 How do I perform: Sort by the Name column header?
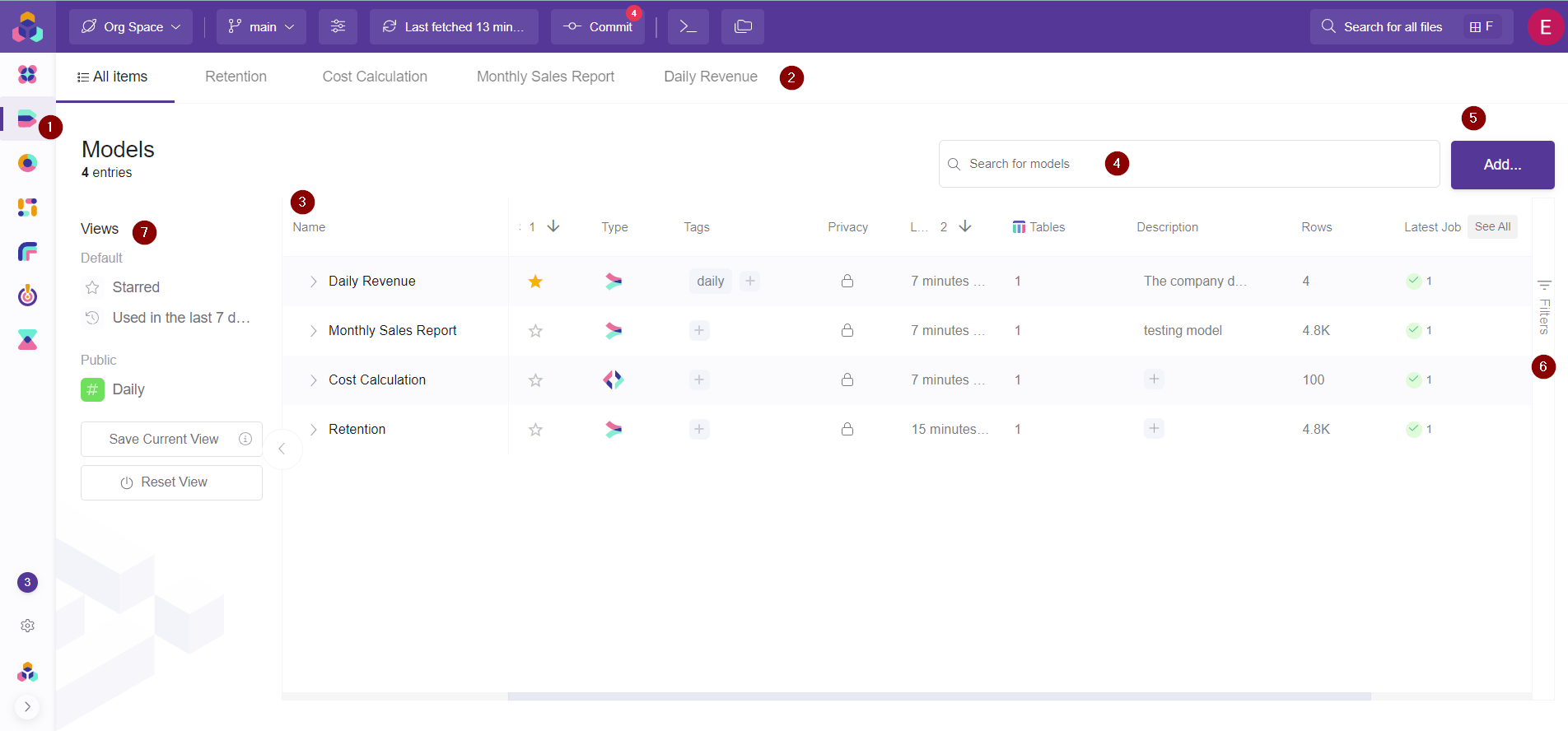click(x=309, y=227)
